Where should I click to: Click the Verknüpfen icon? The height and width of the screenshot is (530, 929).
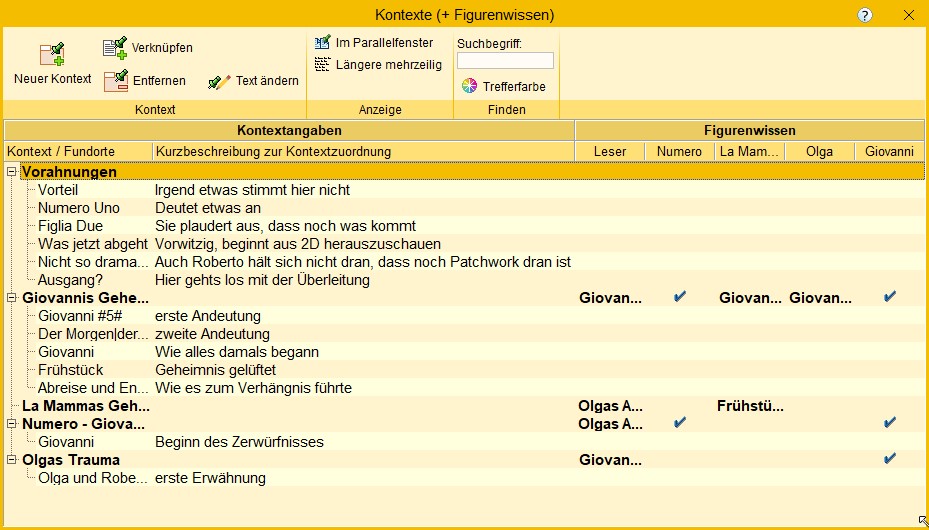(x=115, y=48)
